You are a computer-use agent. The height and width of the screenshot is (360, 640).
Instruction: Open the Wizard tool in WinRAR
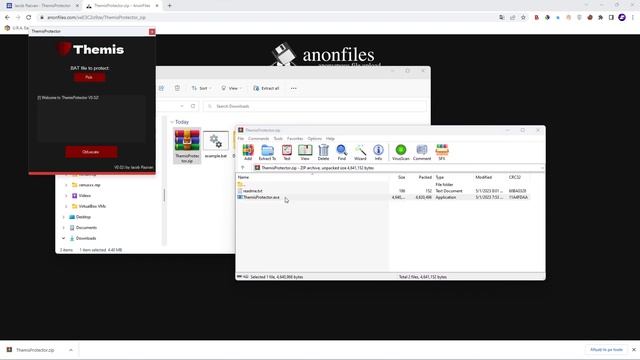click(360, 152)
